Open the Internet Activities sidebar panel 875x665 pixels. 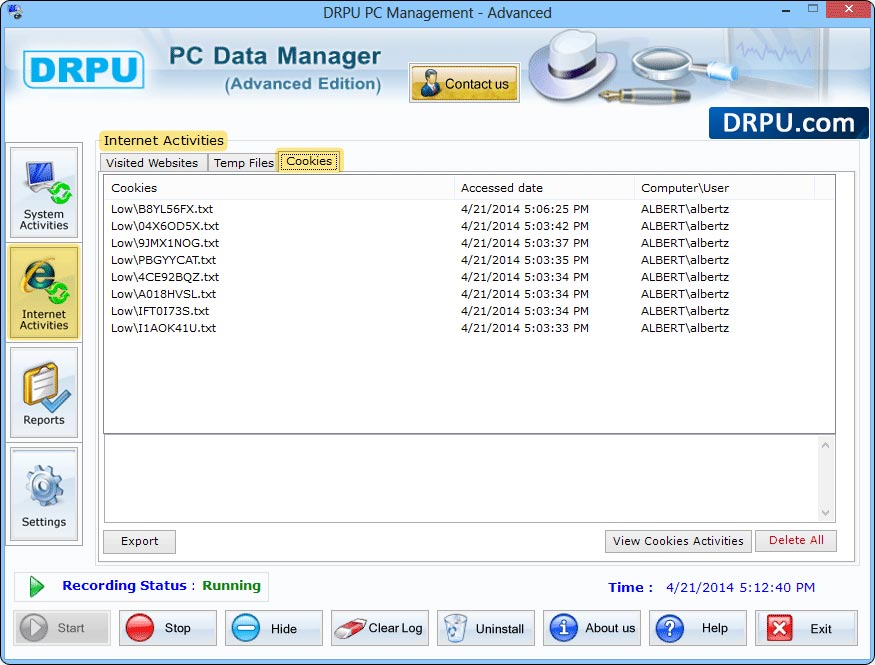(x=44, y=293)
